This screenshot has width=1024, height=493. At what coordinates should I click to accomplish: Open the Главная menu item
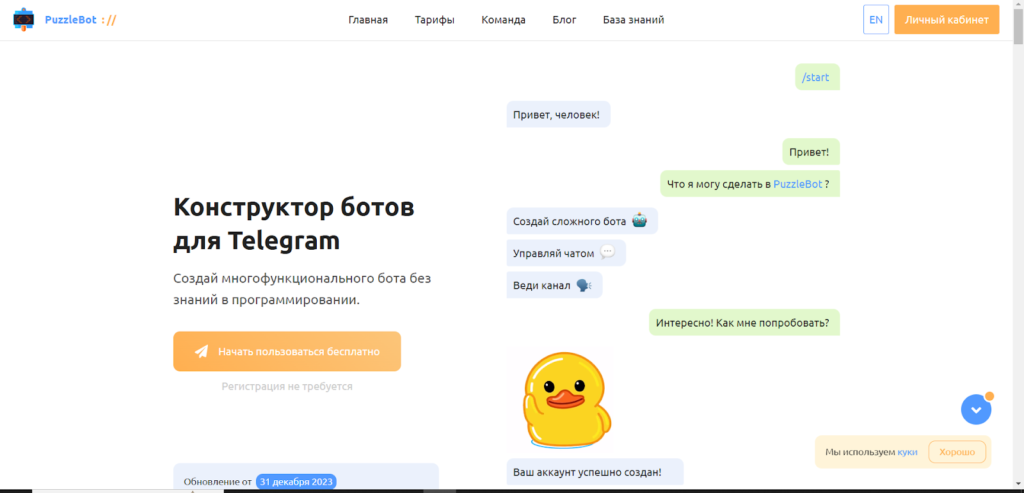click(x=368, y=20)
